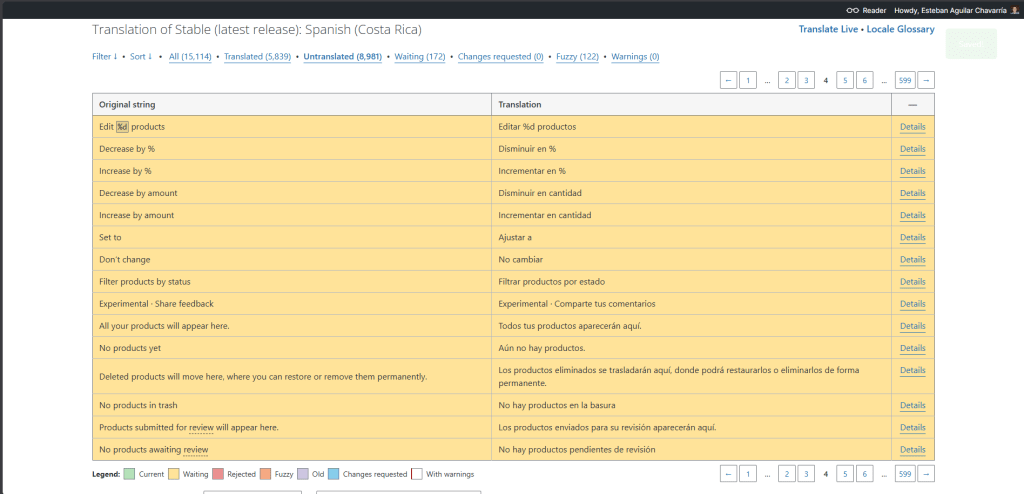This screenshot has width=1024, height=494.
Task: Open Translate Live link
Action: pos(828,29)
